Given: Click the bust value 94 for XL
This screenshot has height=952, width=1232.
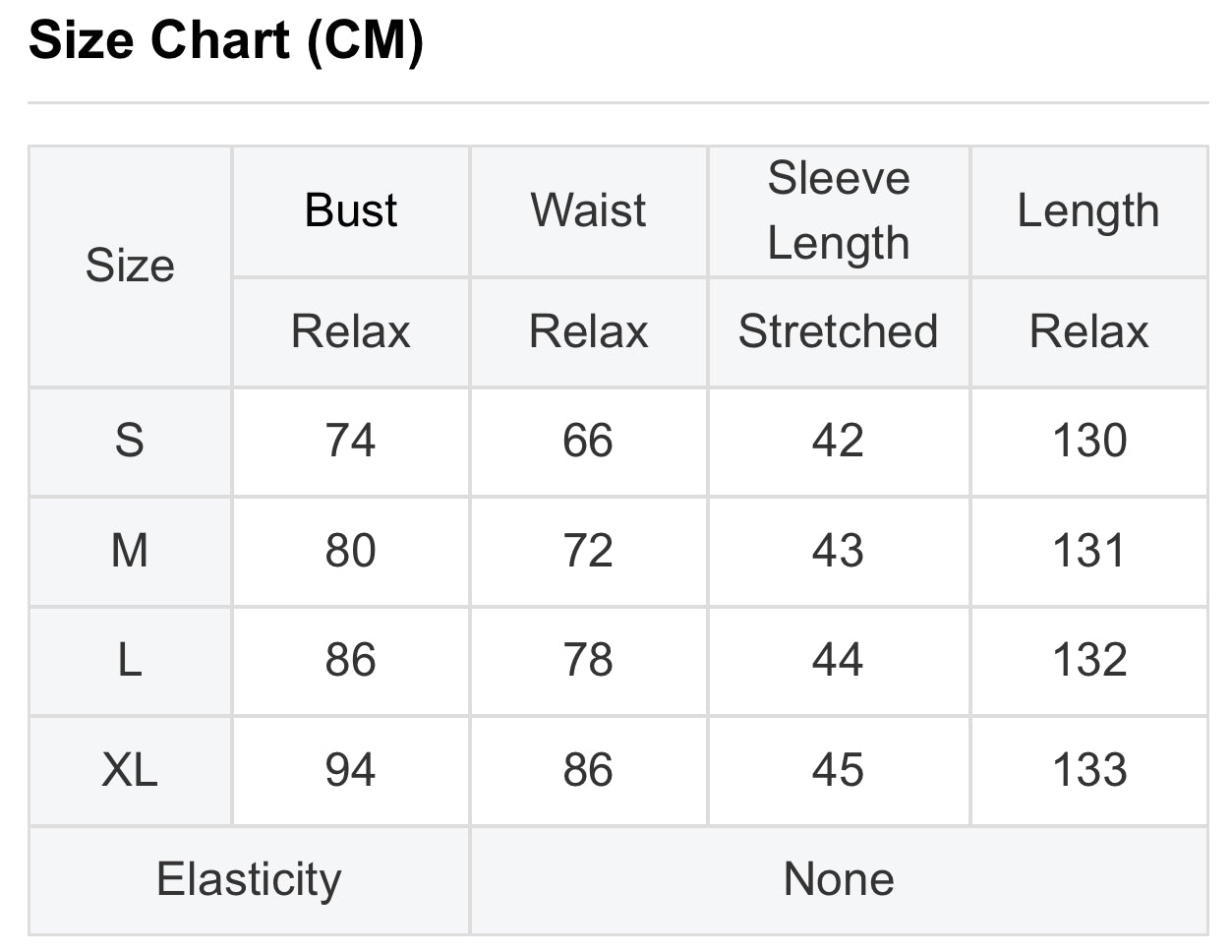Looking at the screenshot, I should pos(351,770).
